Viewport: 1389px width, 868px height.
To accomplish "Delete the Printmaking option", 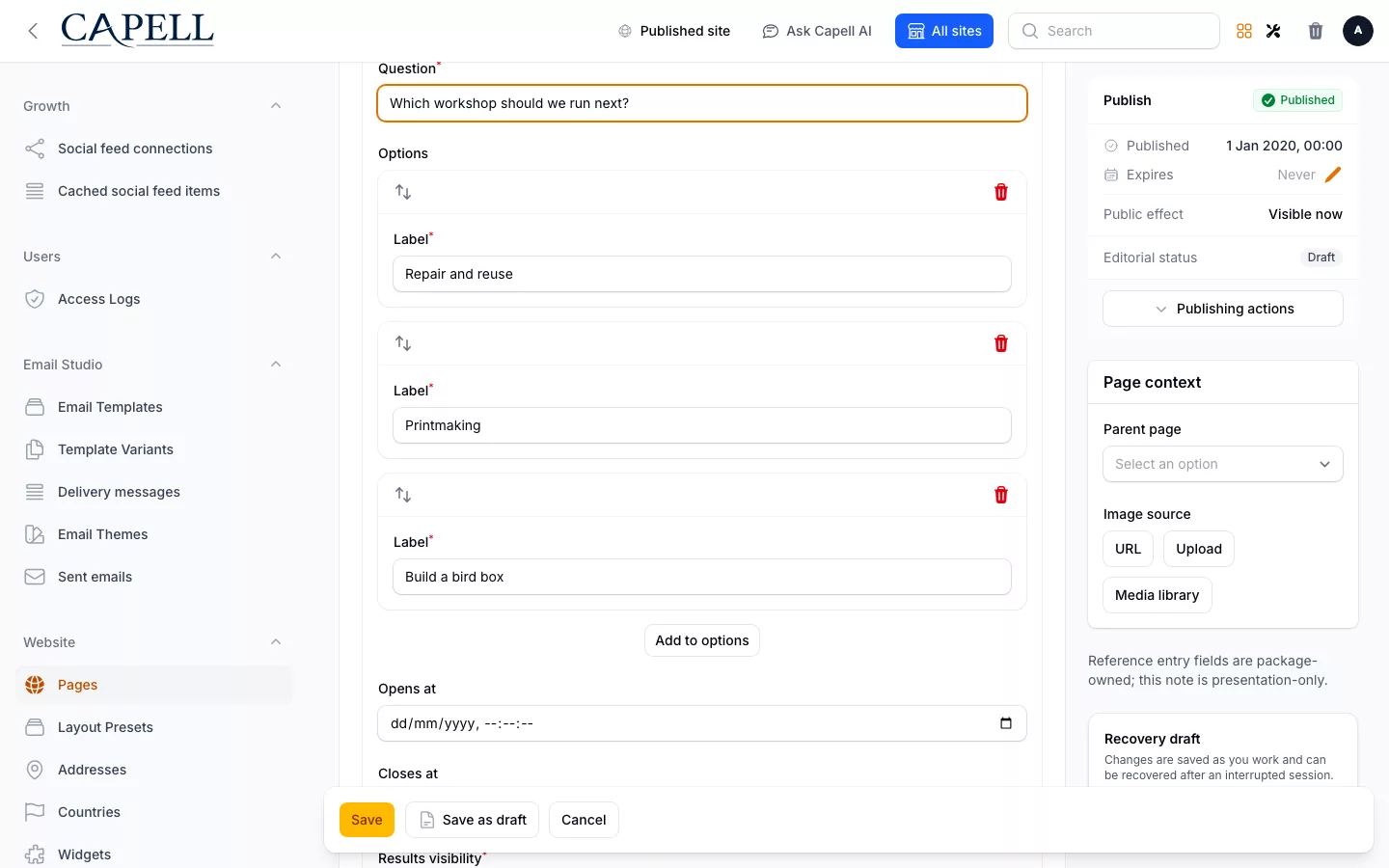I will click(1001, 343).
